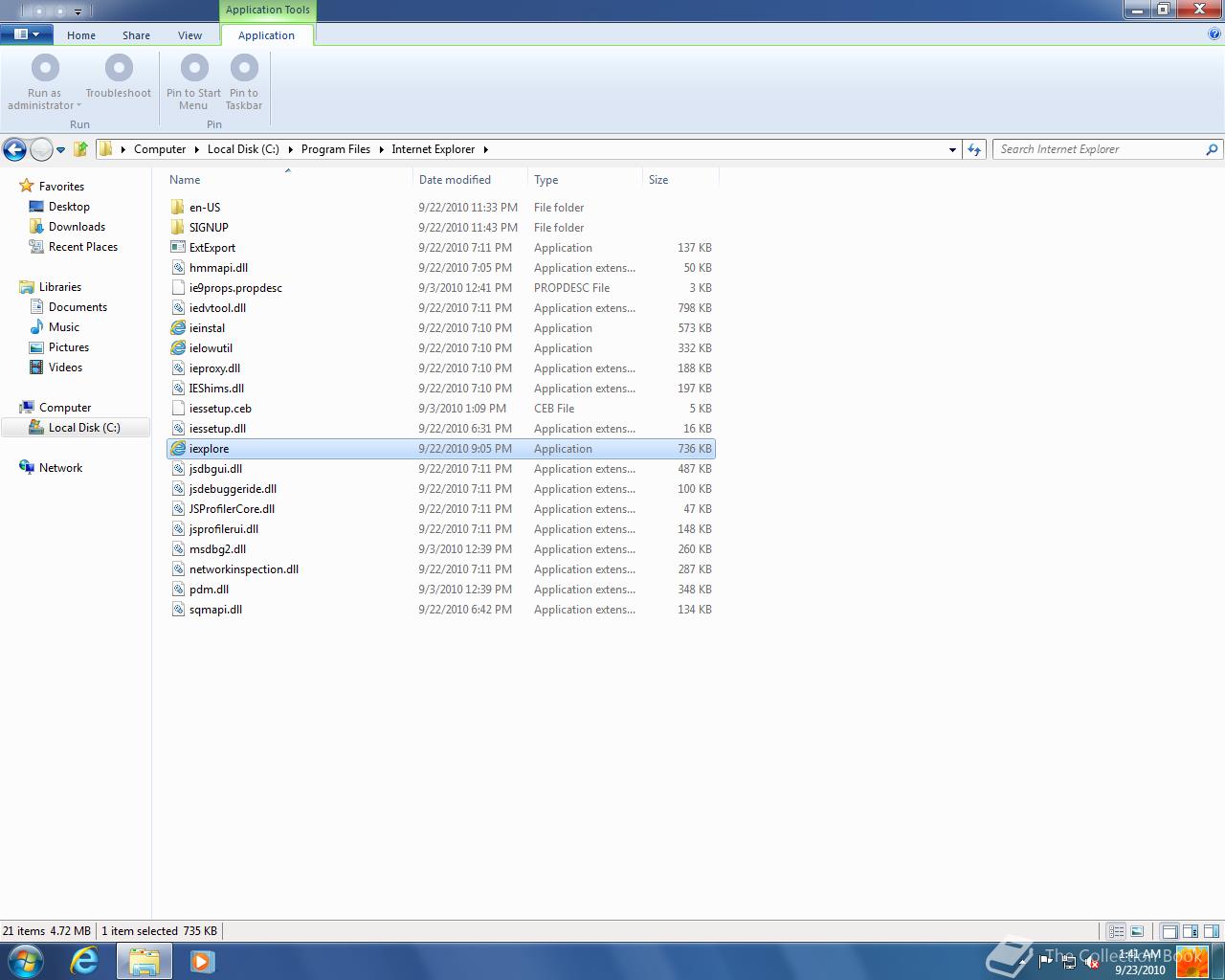Open the ribbon Help icon

[1214, 34]
